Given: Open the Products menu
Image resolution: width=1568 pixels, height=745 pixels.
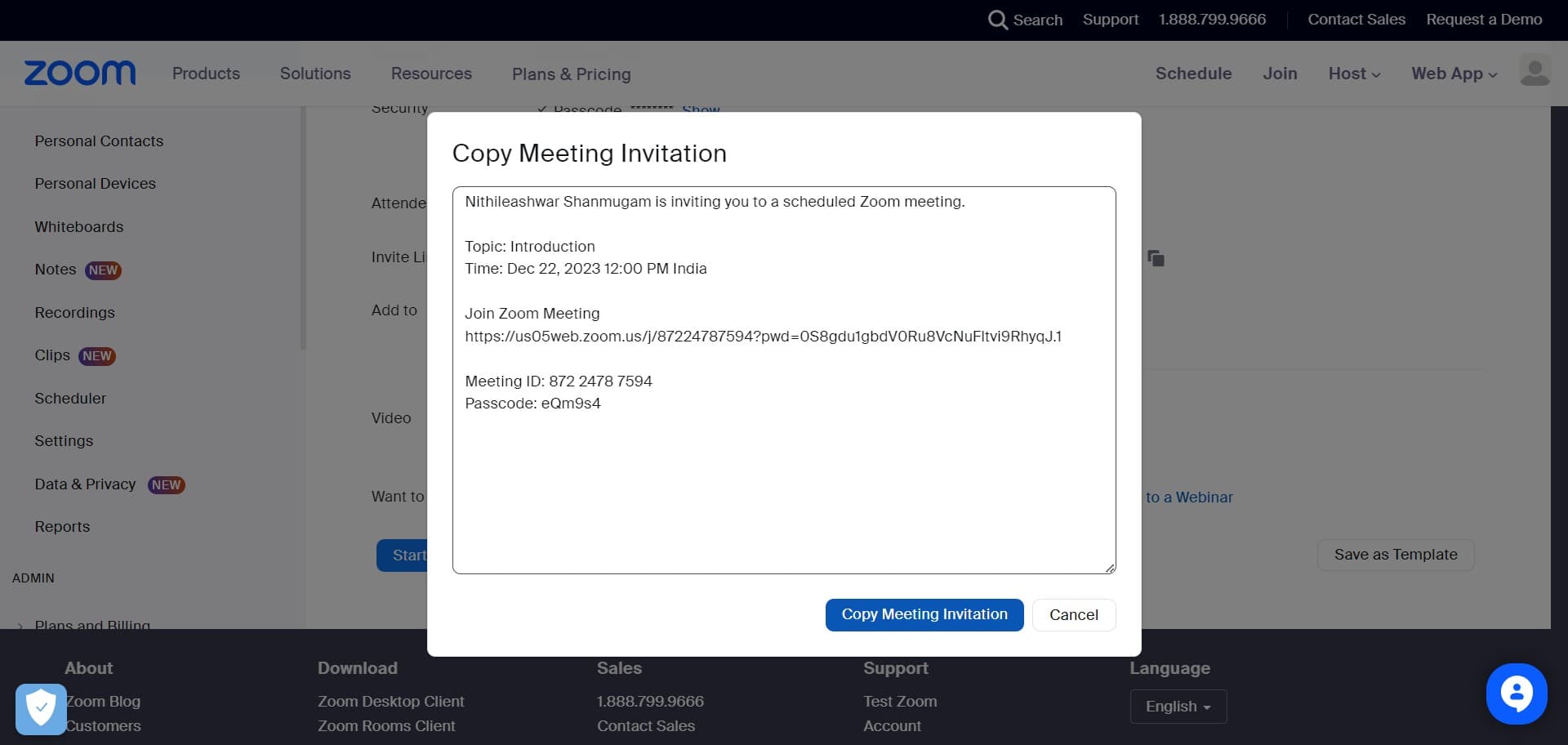Looking at the screenshot, I should [205, 74].
